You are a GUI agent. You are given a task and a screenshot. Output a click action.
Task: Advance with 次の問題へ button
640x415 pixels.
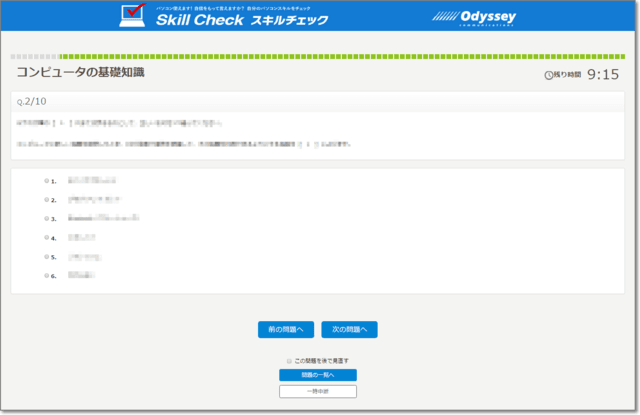point(349,329)
